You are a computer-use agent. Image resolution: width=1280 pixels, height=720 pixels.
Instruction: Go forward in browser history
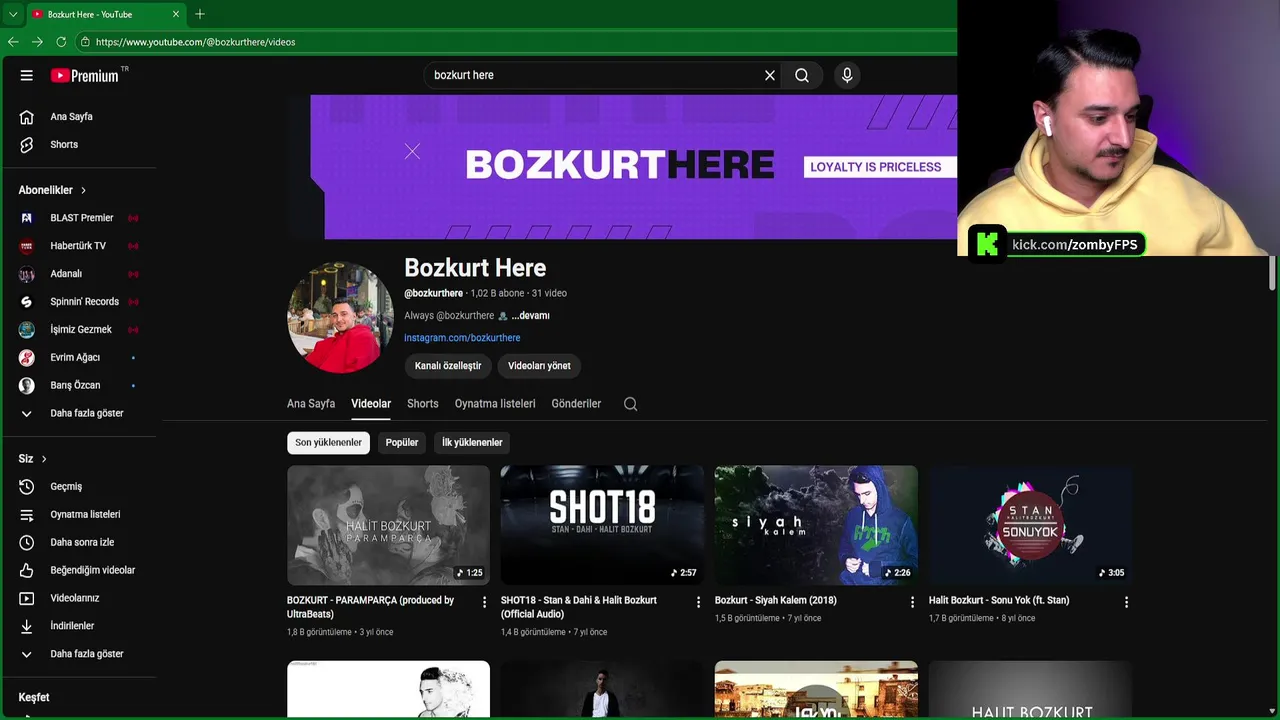point(37,42)
